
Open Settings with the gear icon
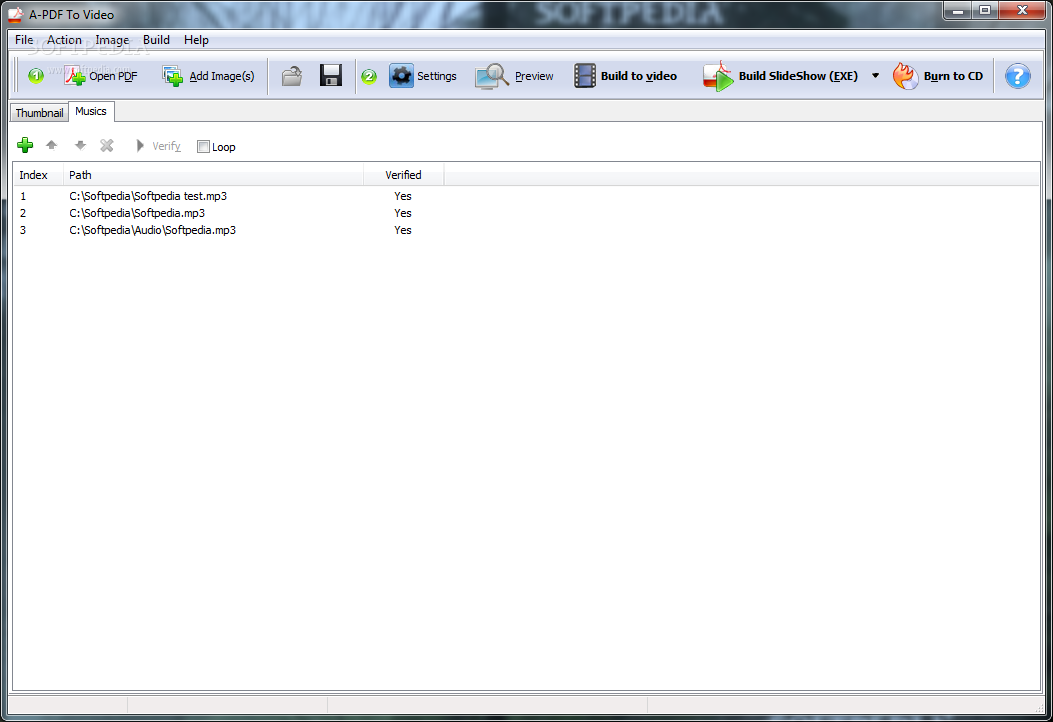tap(423, 76)
